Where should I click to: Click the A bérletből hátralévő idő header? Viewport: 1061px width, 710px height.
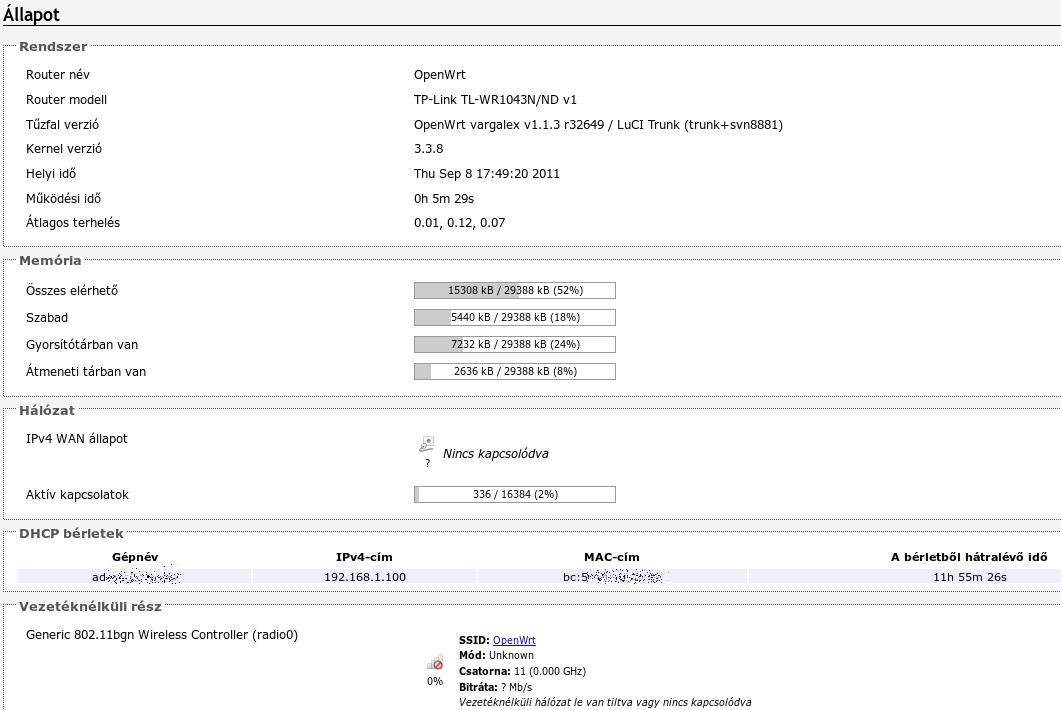(x=969, y=557)
